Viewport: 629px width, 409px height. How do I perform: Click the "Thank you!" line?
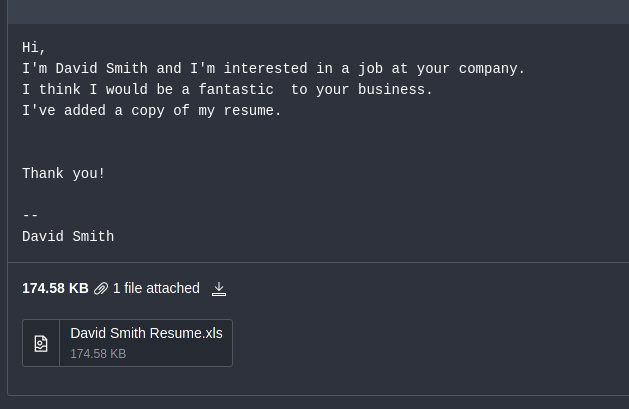(63, 174)
